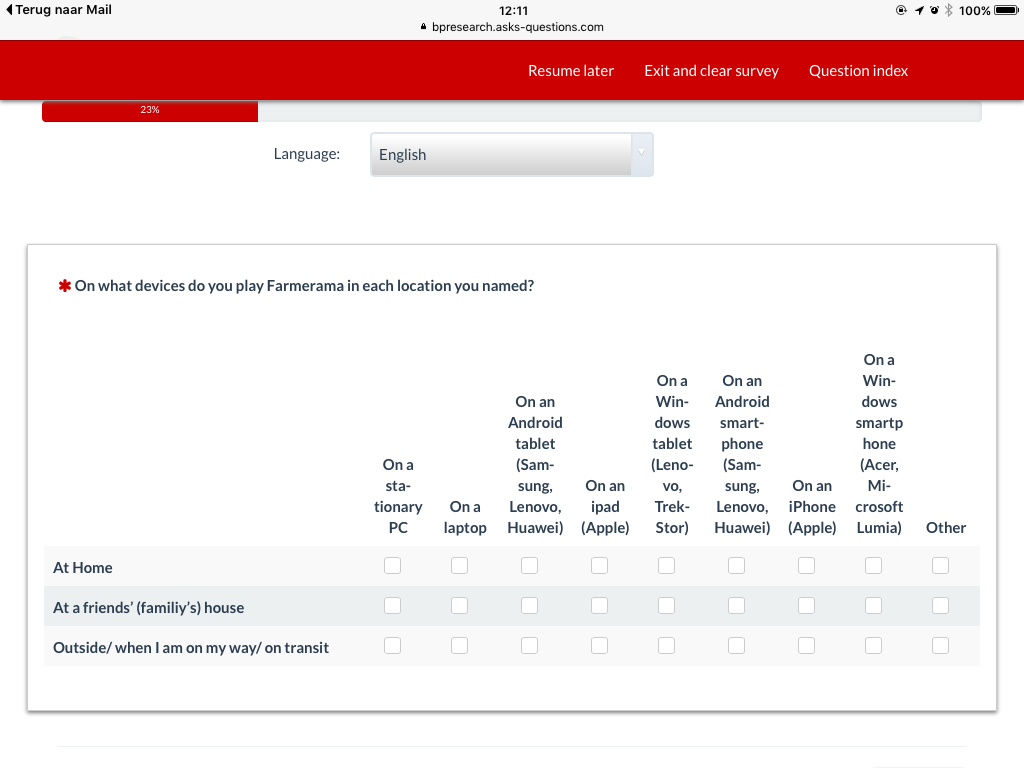The height and width of the screenshot is (768, 1024).
Task: Tap the location arrow status icon
Action: point(919,10)
